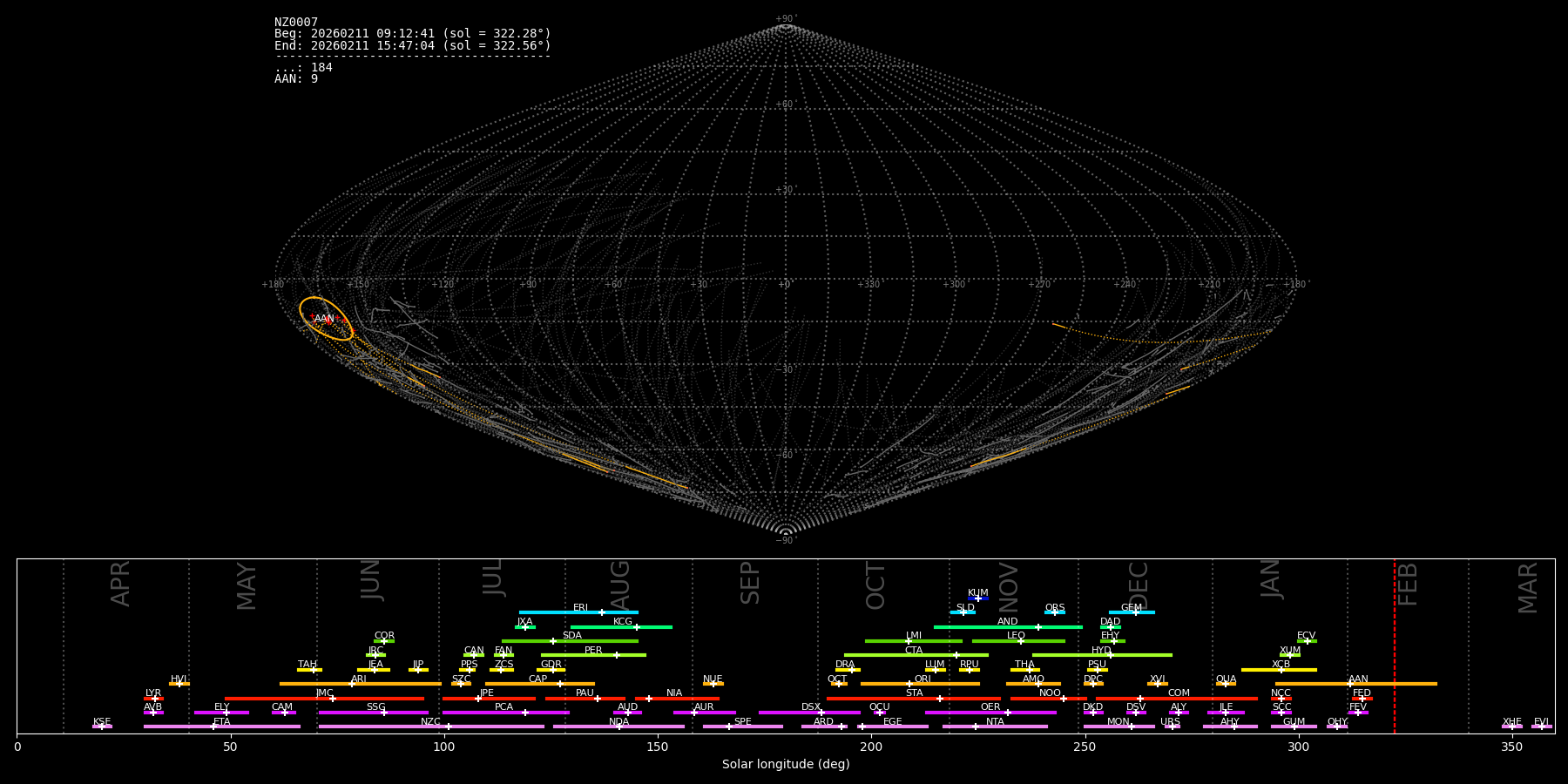1568x784 pixels.
Task: Click the LEO shower label
Action: click(x=1017, y=636)
